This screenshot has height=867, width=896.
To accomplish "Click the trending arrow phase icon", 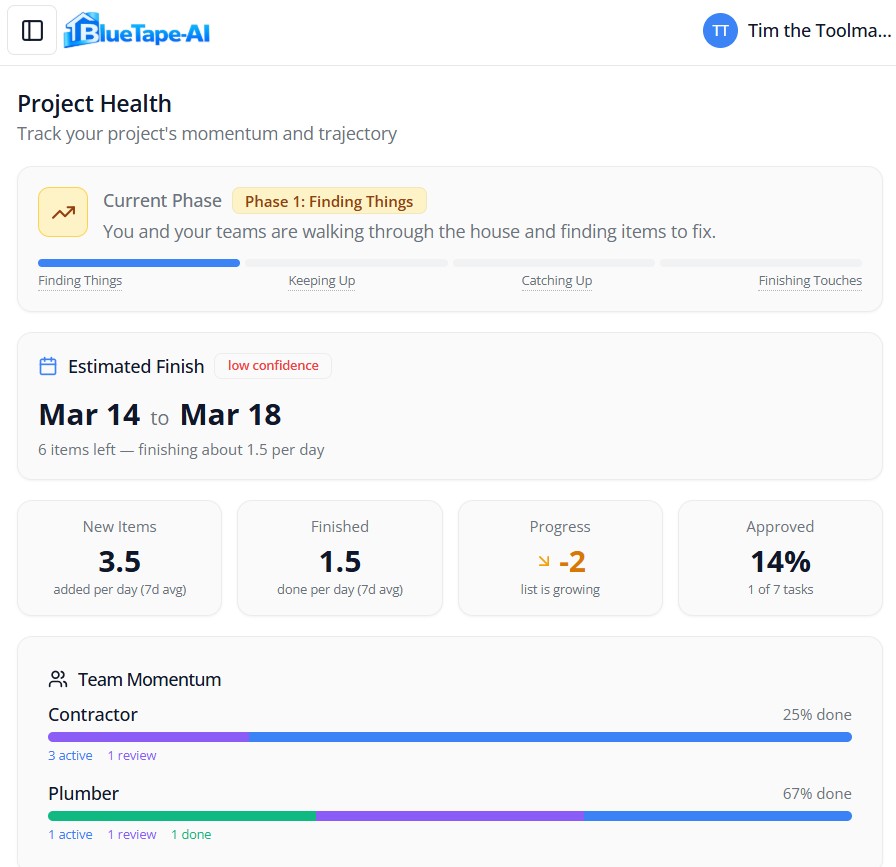I will [x=63, y=212].
